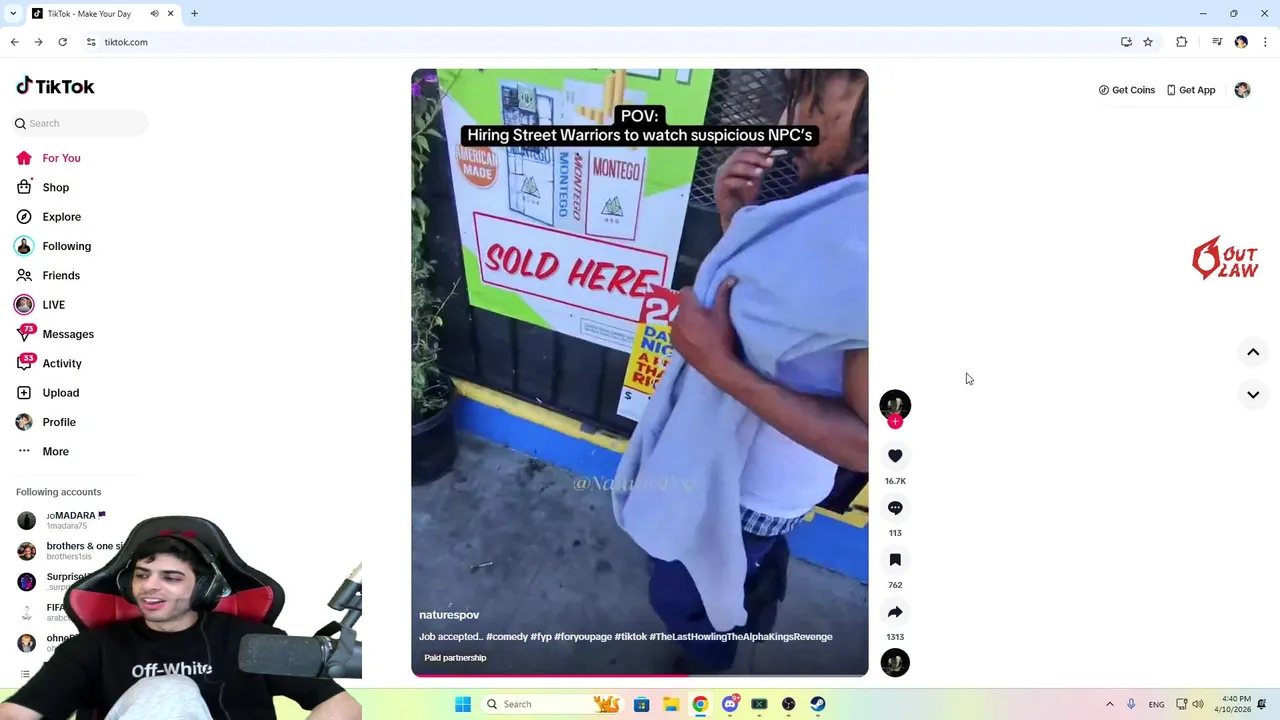
Task: Open OBS Studio from taskbar
Action: 789,704
